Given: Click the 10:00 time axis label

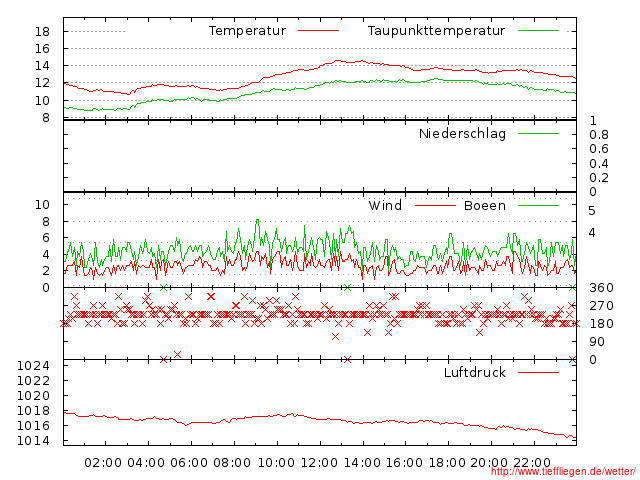Looking at the screenshot, I should (x=276, y=463).
